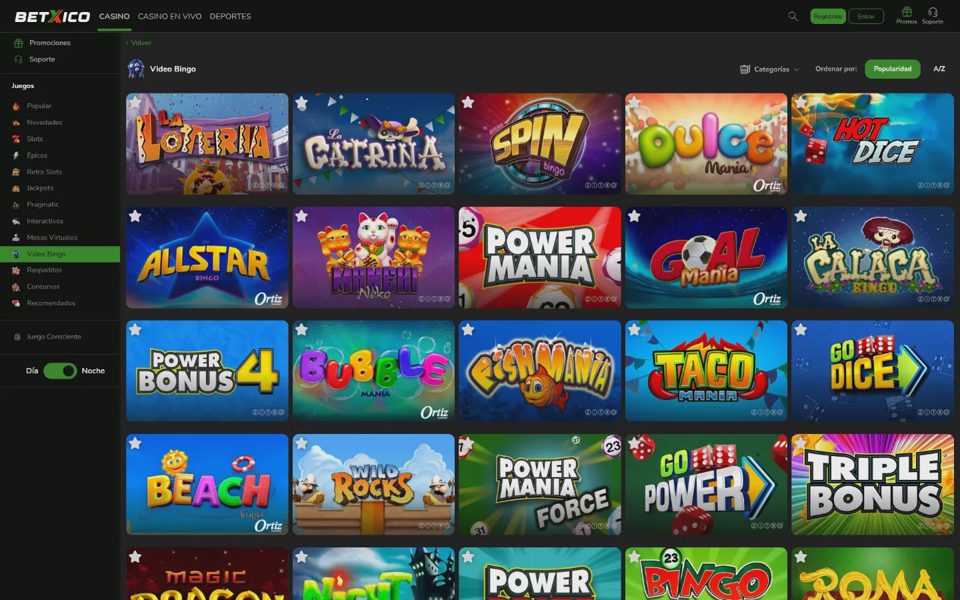Screen dimensions: 960x600
Task: Click the Entrar login button
Action: [x=866, y=17]
